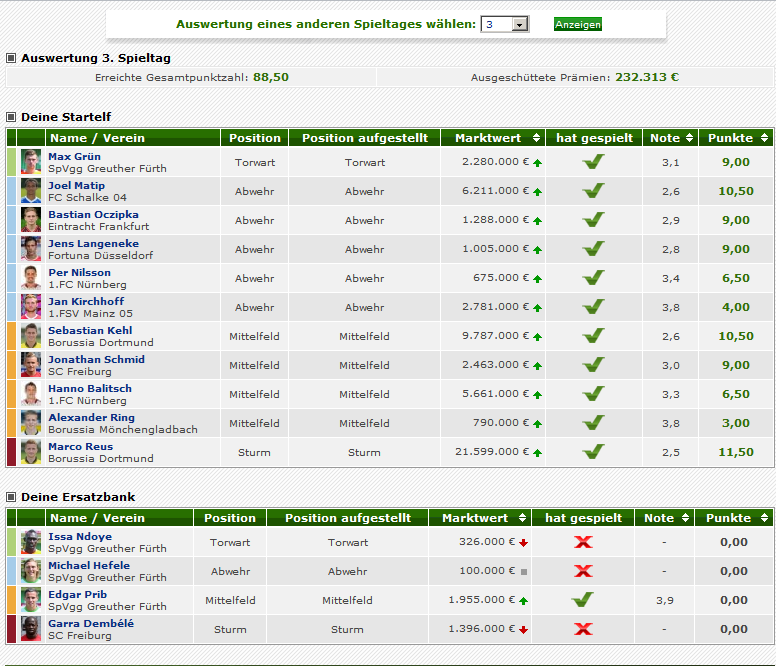Collapse the Deine Startelf section
Screen dimensions: 776x666
pos(11,117)
